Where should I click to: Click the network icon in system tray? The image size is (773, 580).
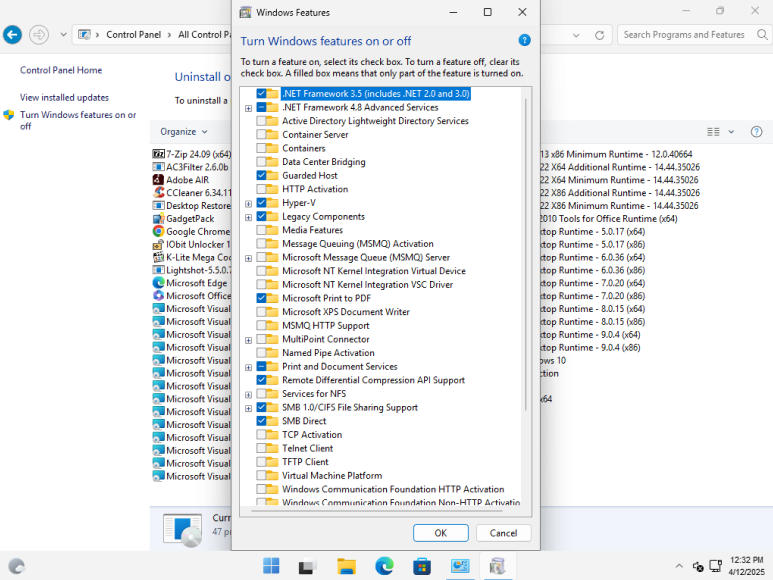click(x=715, y=566)
